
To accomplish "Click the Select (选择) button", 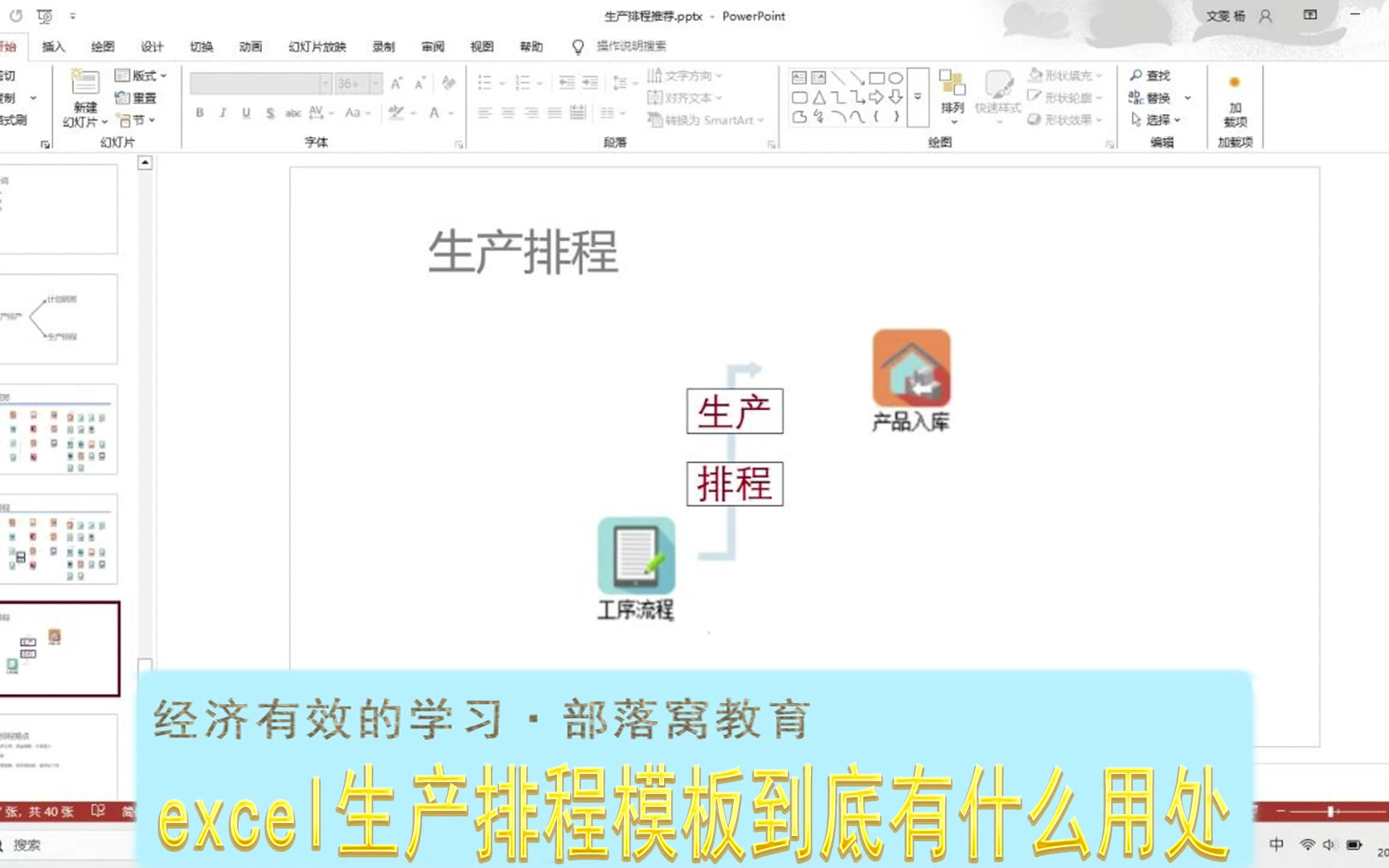I will point(1156,120).
